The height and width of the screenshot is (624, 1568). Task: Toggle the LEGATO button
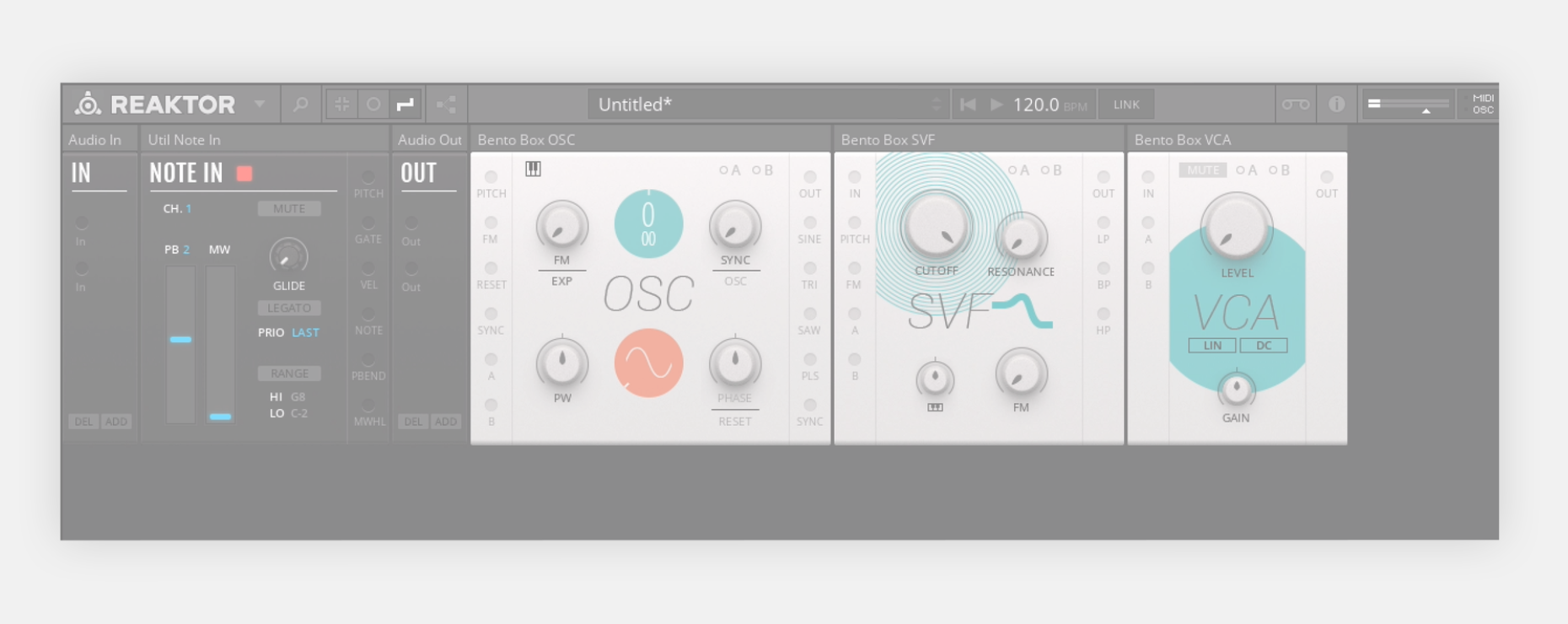point(289,309)
